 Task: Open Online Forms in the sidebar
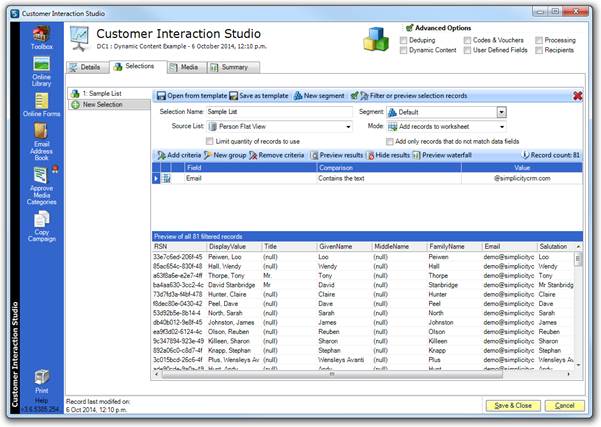point(41,105)
